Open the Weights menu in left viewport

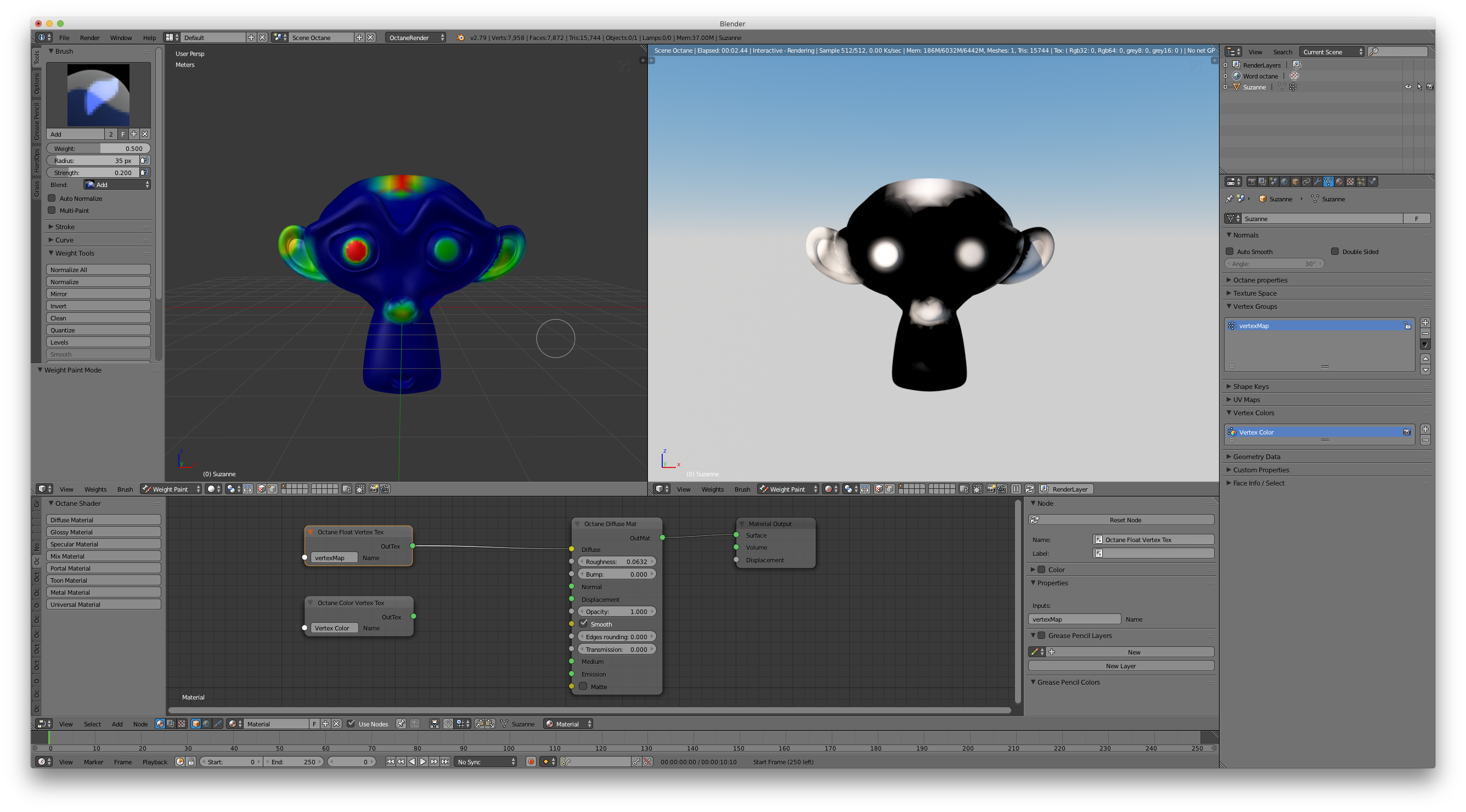tap(95, 489)
